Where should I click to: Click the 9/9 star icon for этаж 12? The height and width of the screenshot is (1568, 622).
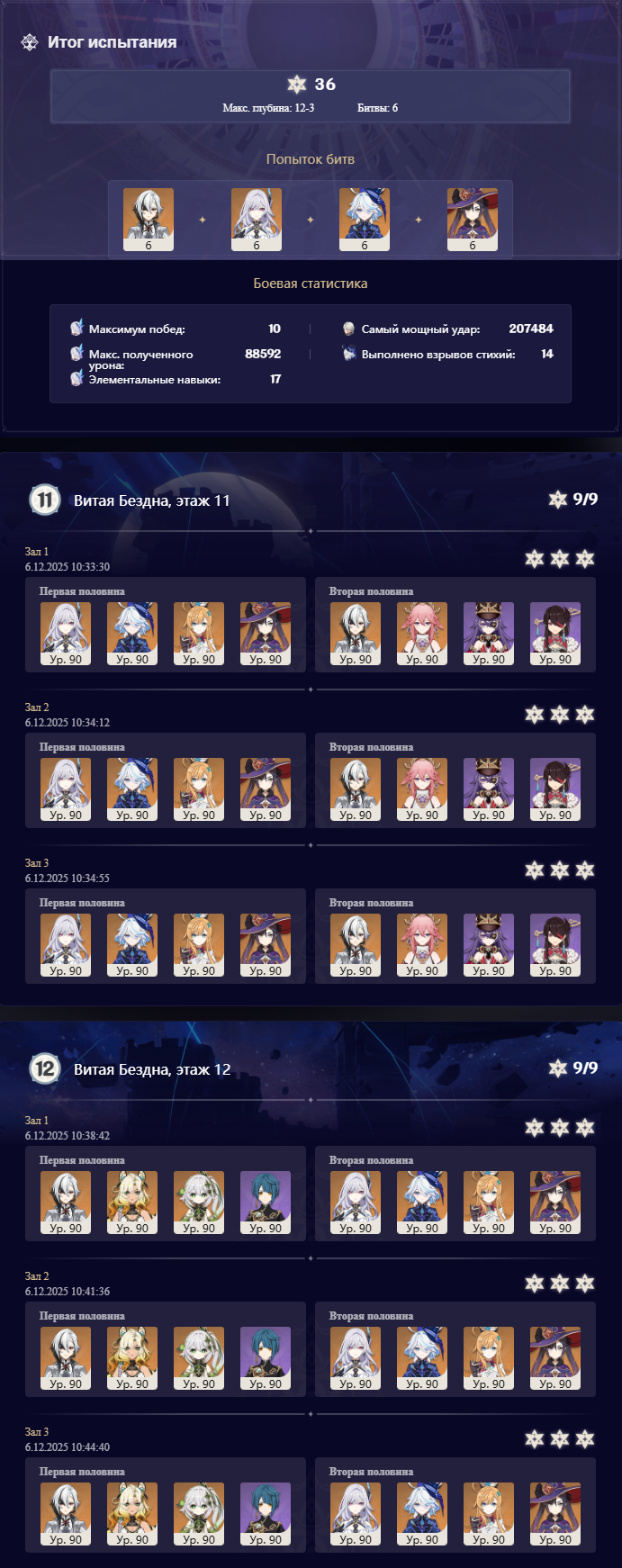point(558,1068)
